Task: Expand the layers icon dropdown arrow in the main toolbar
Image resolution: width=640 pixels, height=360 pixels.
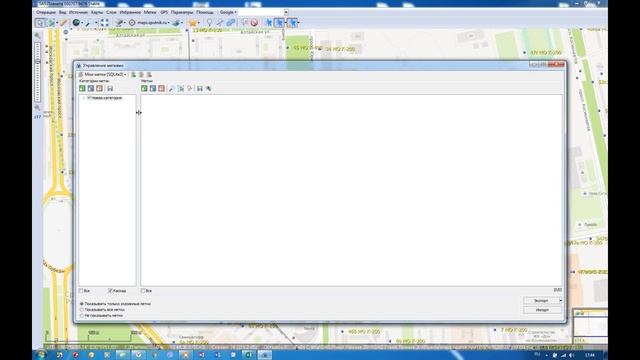Action: 182,23
